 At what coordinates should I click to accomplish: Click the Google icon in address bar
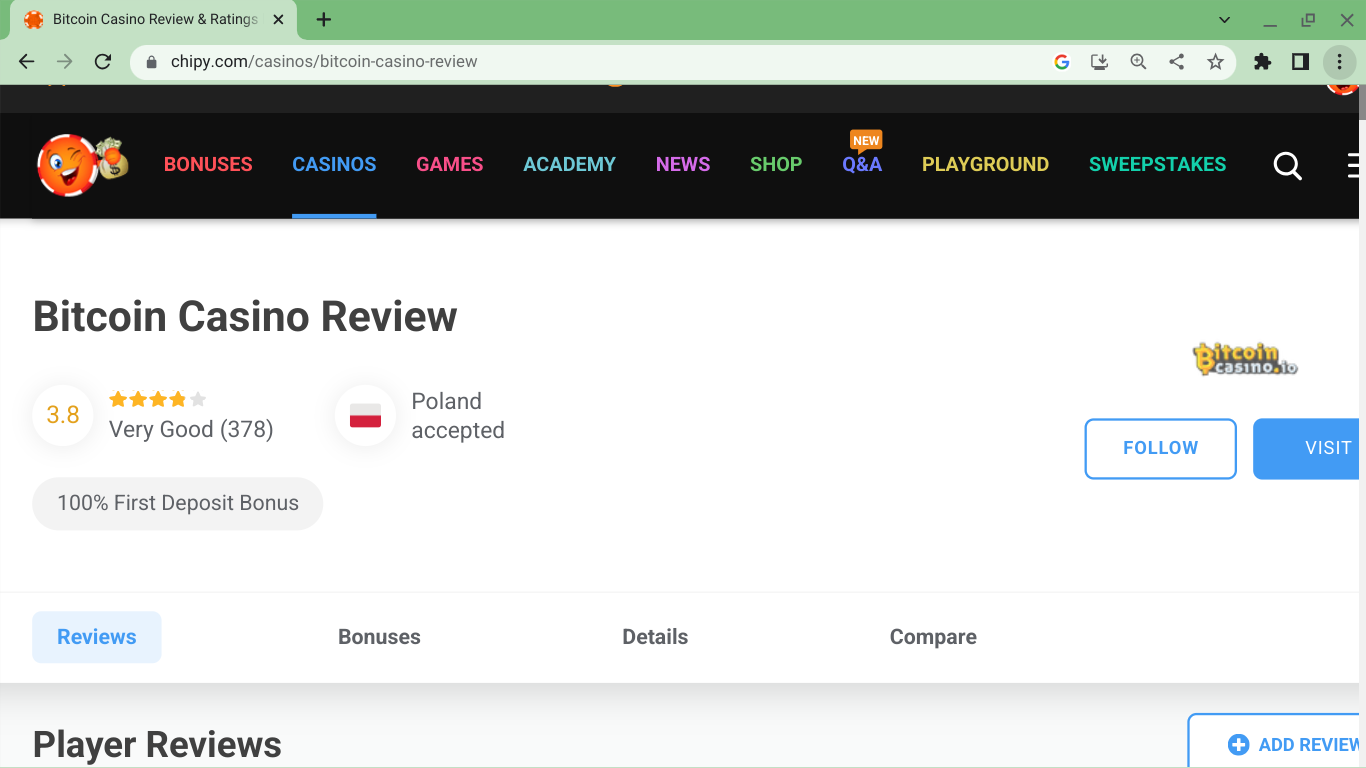[x=1062, y=62]
